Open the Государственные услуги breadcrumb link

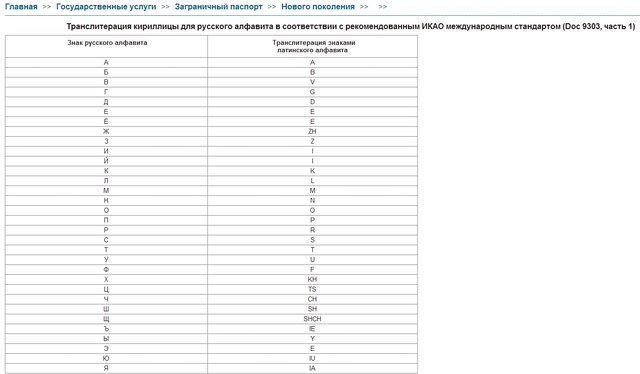[106, 7]
